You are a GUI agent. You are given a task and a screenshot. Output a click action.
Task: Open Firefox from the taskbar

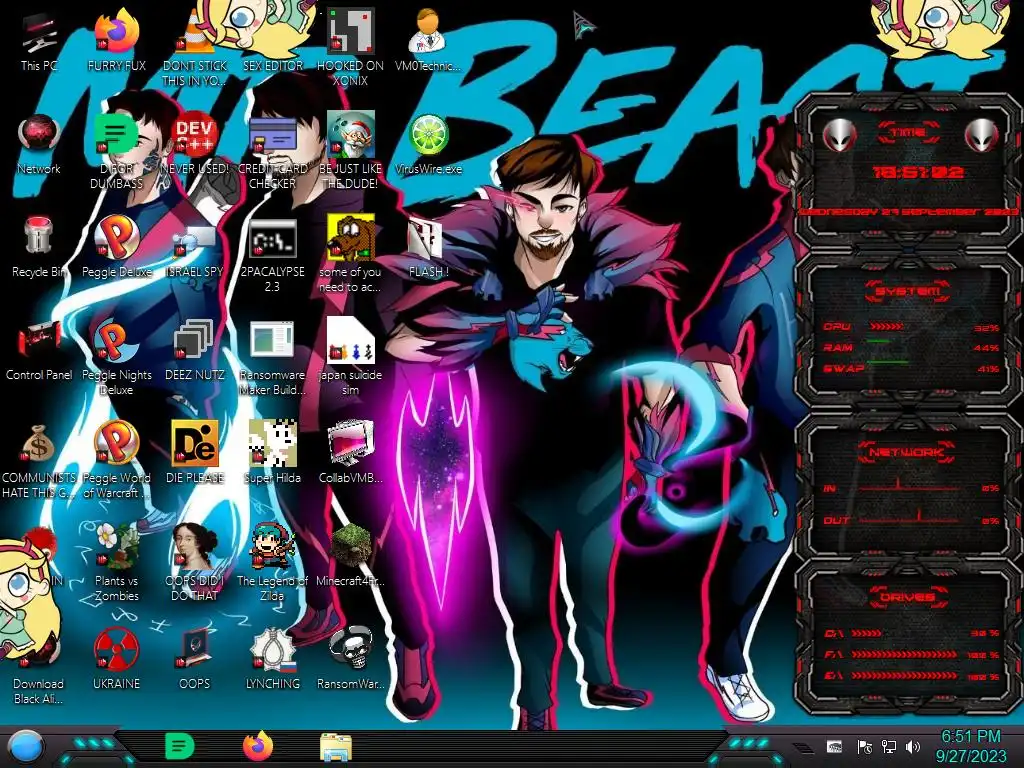258,746
